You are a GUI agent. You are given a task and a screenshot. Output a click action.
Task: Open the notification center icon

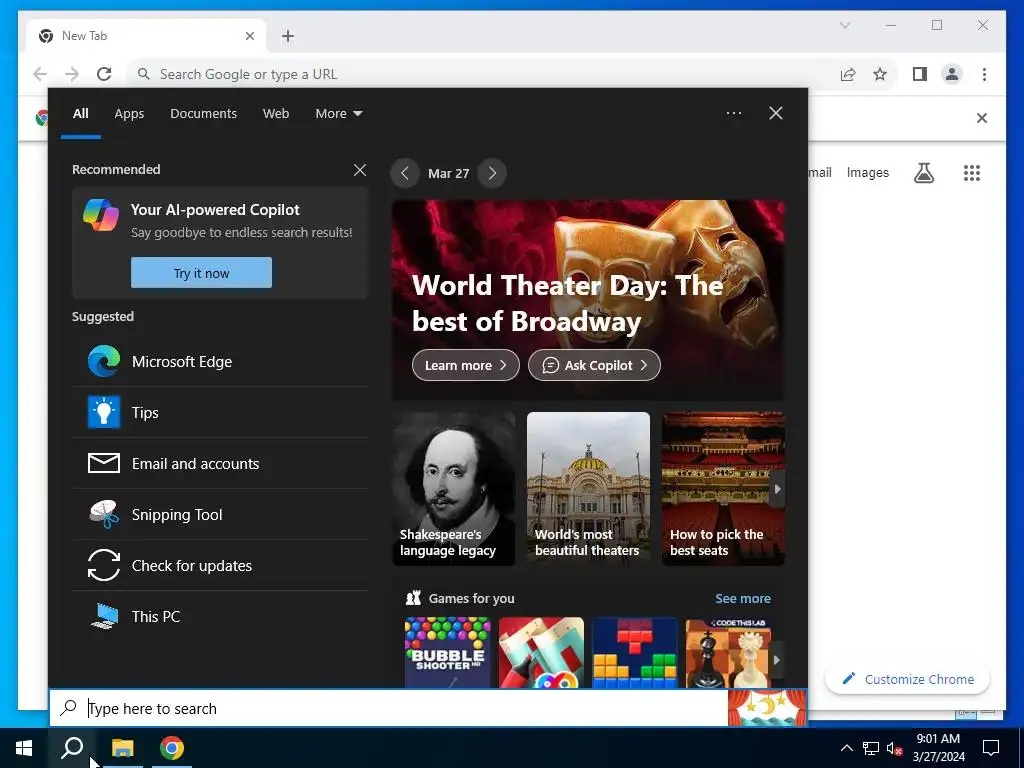[991, 748]
